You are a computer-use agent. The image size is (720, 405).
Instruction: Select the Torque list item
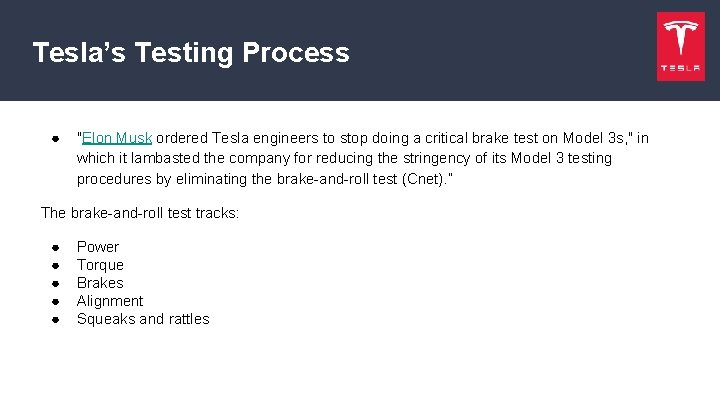[x=100, y=265]
